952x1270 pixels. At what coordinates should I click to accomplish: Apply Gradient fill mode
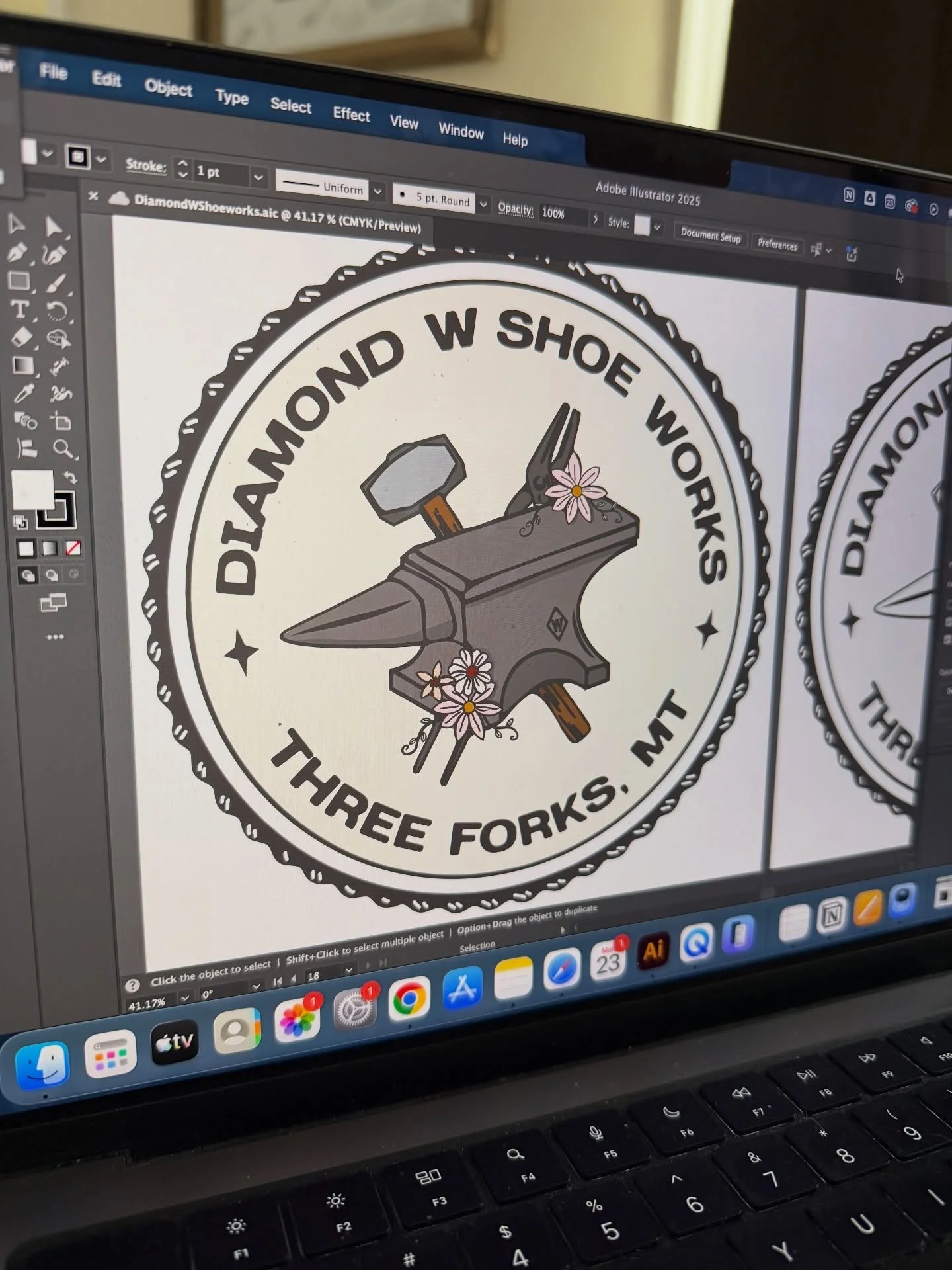click(x=50, y=548)
